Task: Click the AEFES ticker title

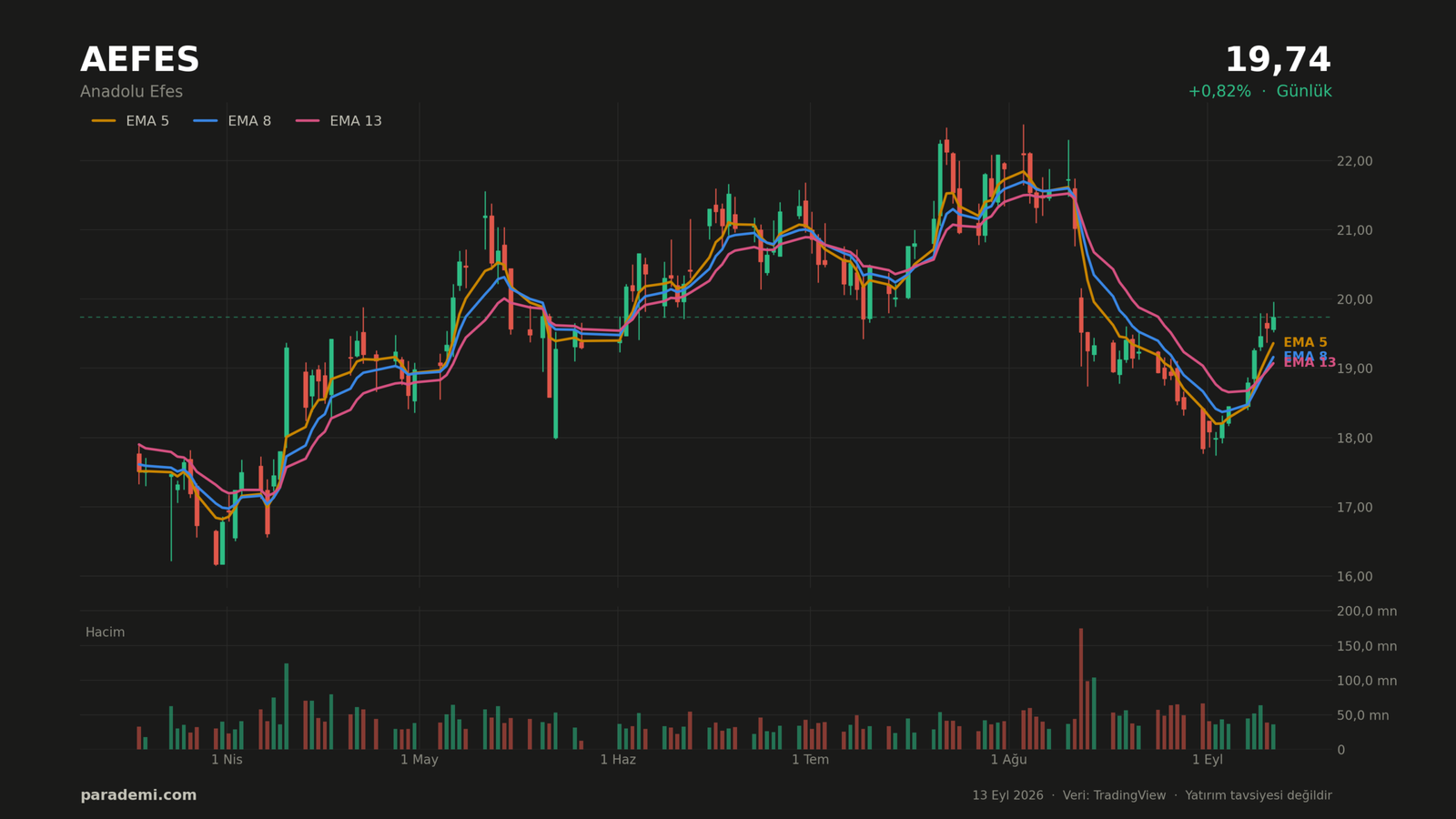Action: (139, 60)
